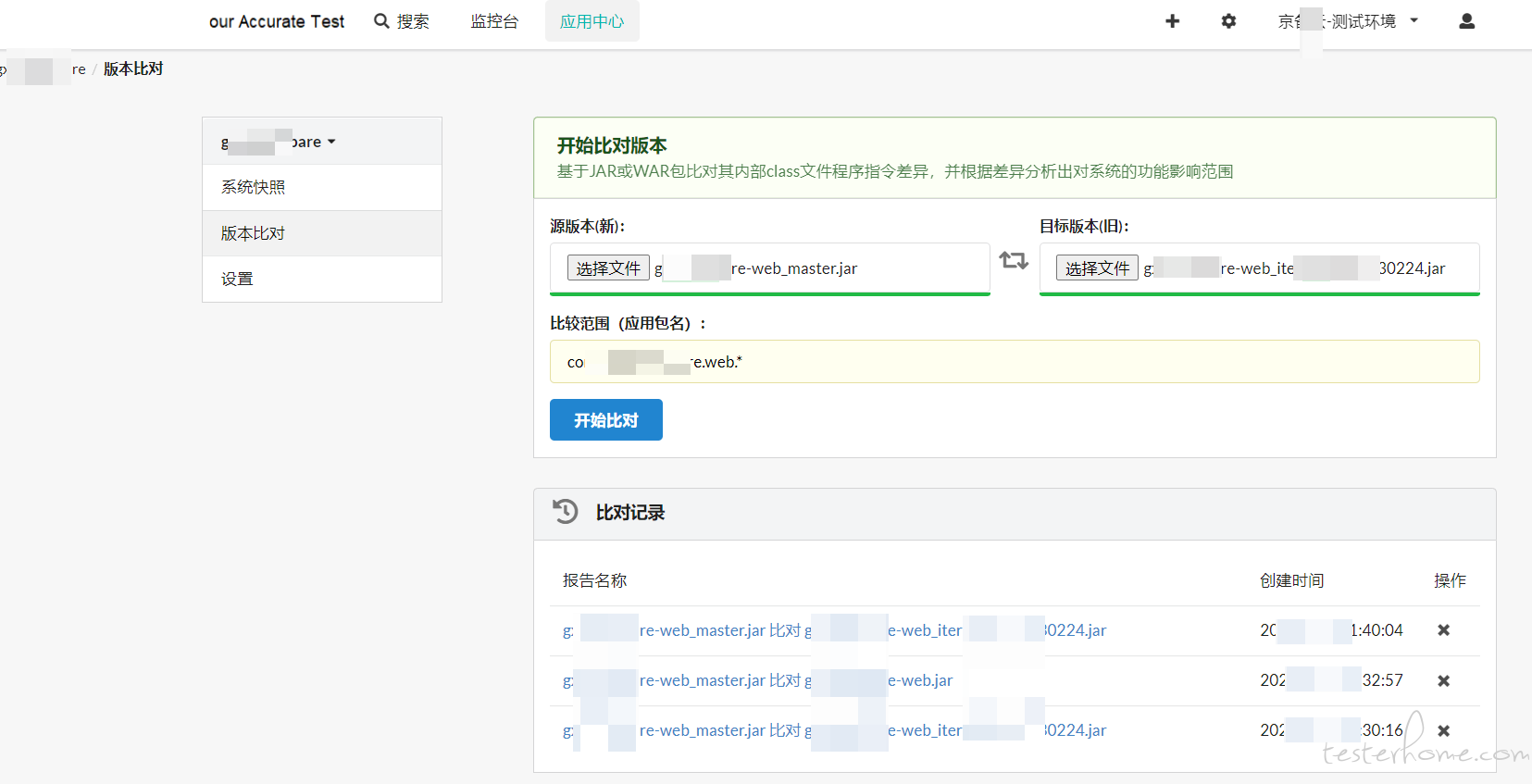Viewport: 1532px width, 784px height.
Task: Open the 监控台 menu item
Action: click(x=494, y=21)
